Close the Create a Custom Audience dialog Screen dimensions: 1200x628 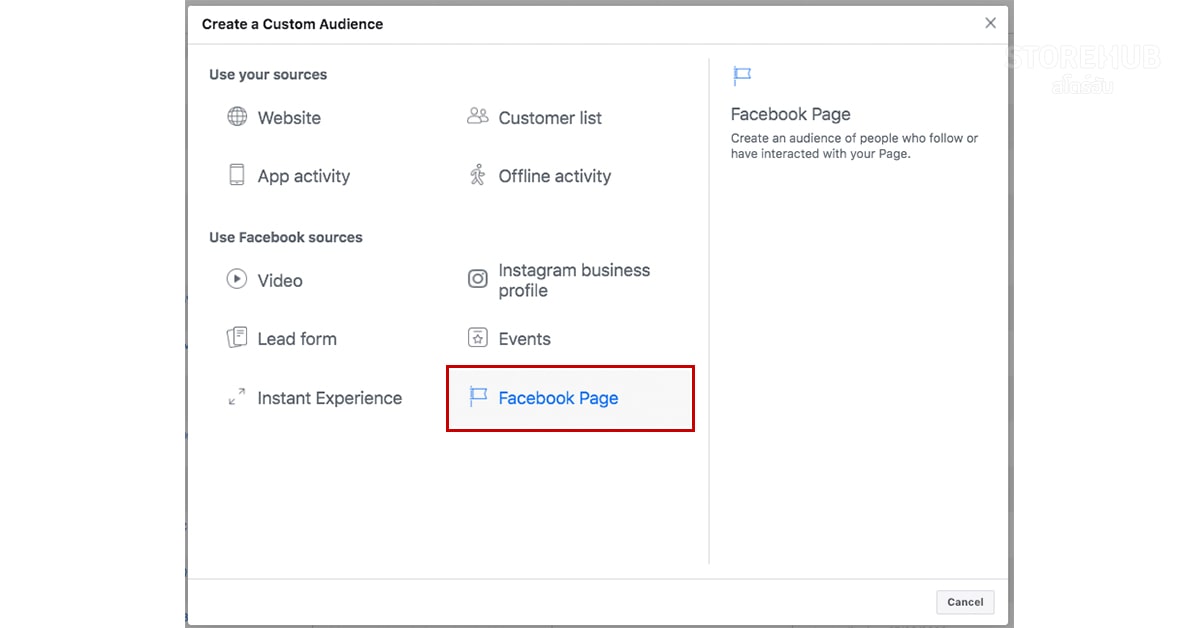990,23
